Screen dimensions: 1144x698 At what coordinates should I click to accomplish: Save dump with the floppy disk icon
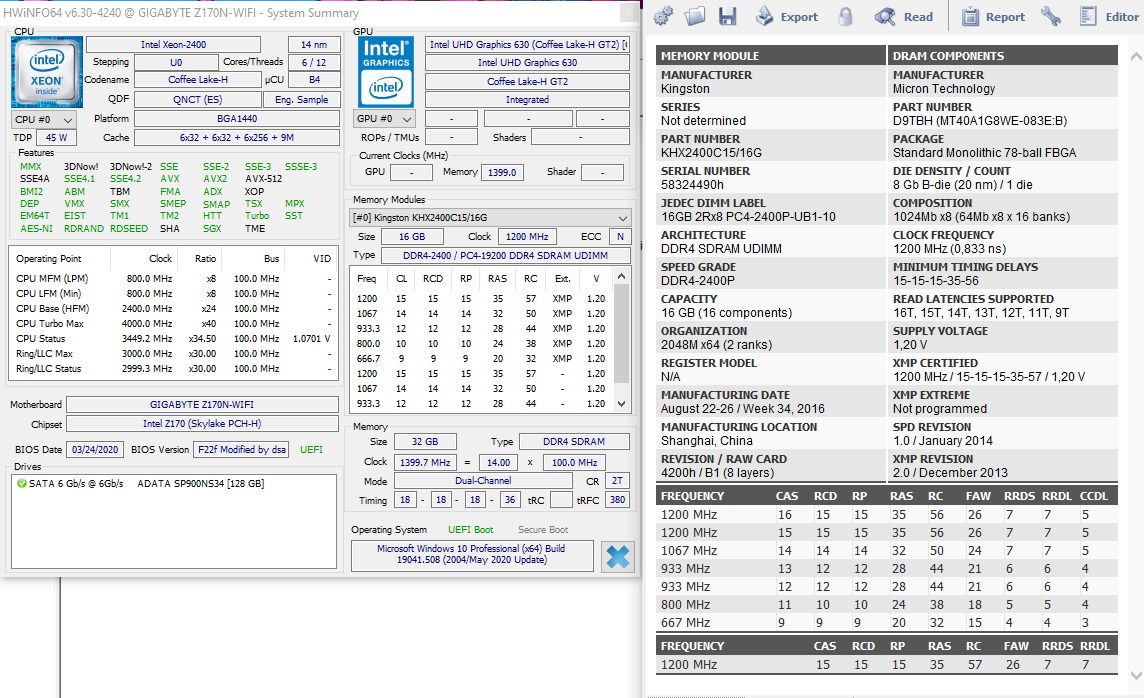[727, 16]
